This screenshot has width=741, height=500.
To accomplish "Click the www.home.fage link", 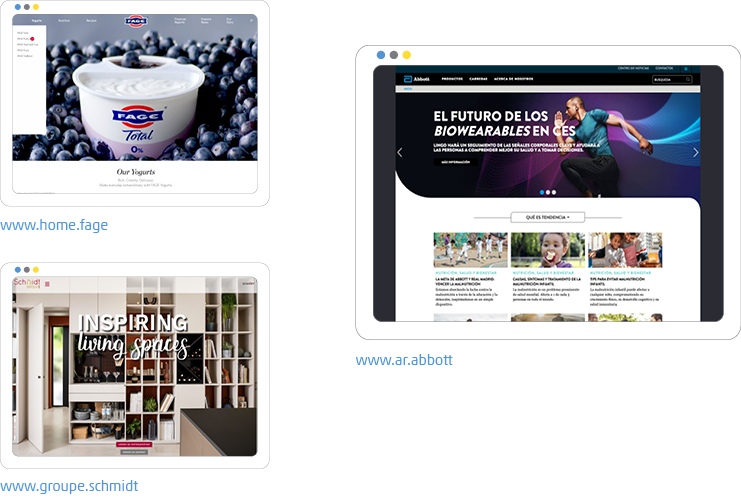I will [54, 225].
